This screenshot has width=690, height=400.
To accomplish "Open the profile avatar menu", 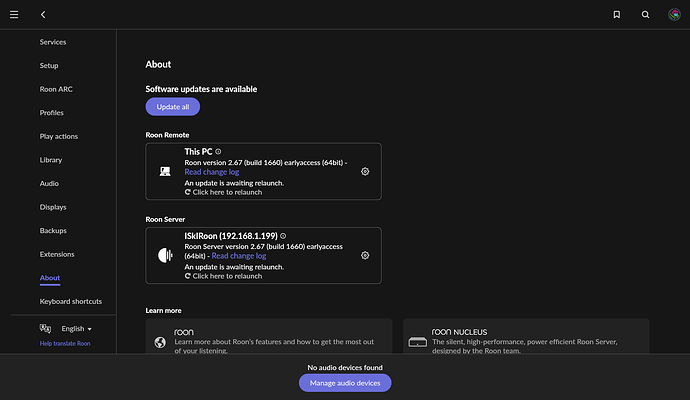I will click(674, 15).
